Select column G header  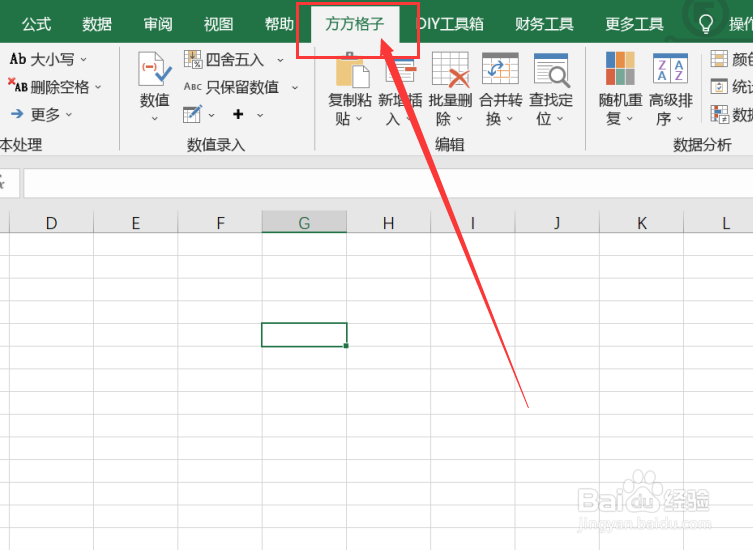(x=304, y=223)
